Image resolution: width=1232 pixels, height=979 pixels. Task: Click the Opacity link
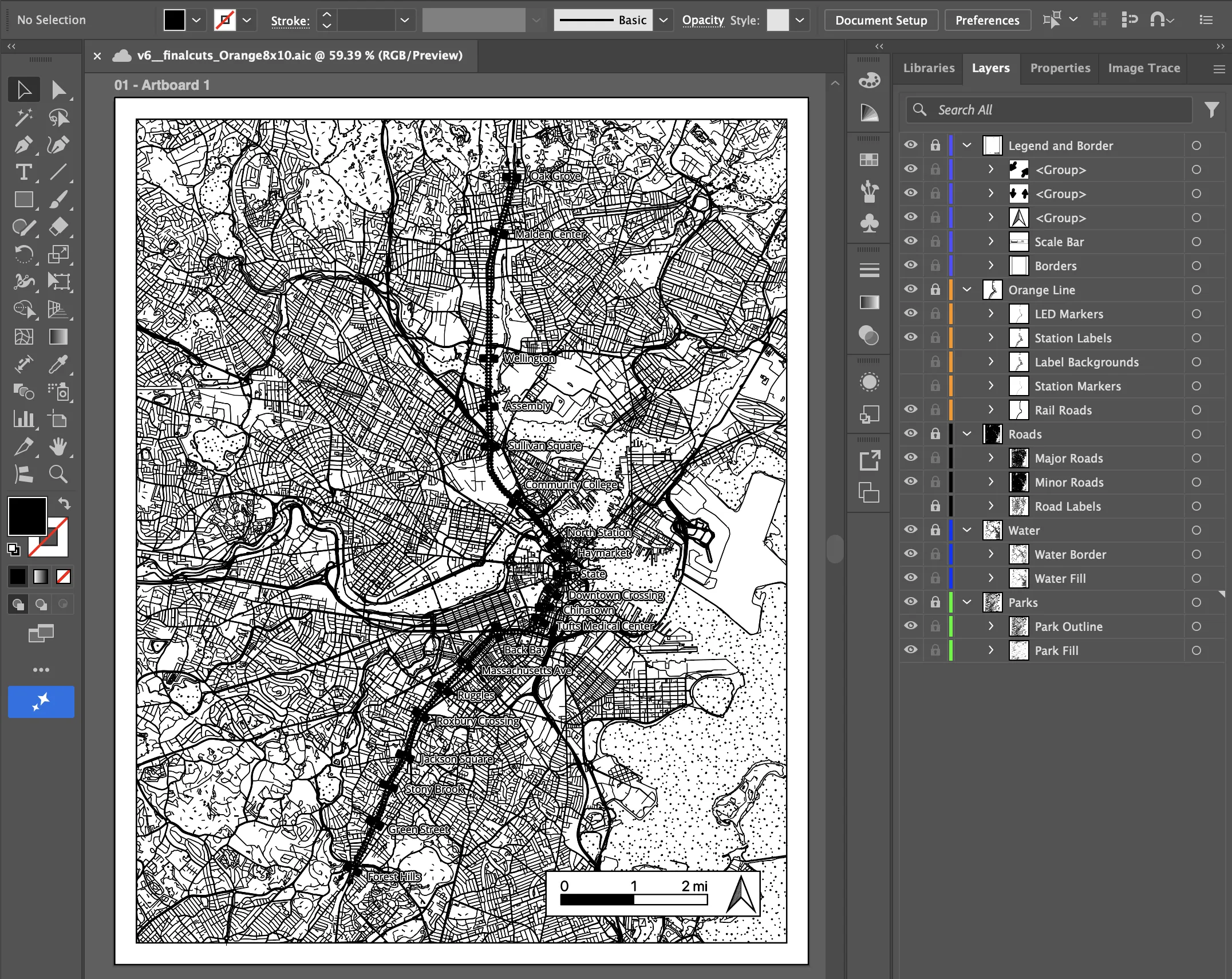click(x=702, y=20)
